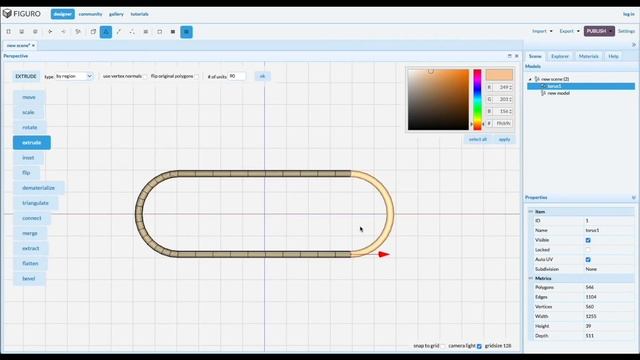This screenshot has width=640, height=360.
Task: Open the gallery page
Action: (116, 14)
